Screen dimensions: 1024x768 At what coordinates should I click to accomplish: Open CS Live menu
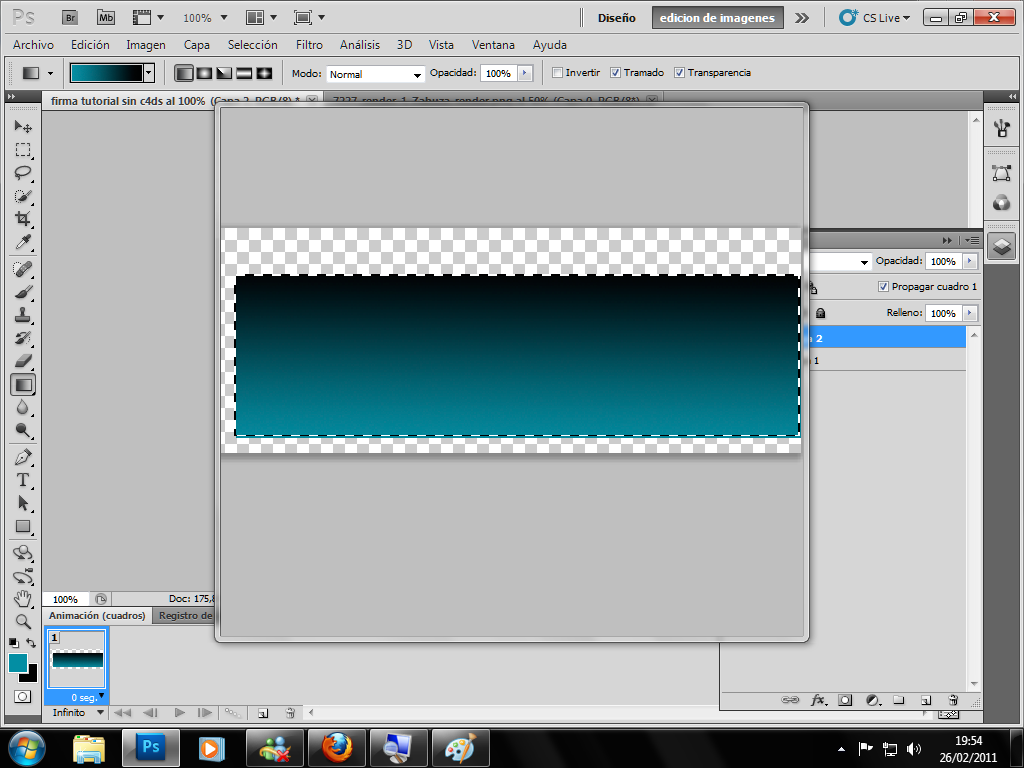[875, 18]
